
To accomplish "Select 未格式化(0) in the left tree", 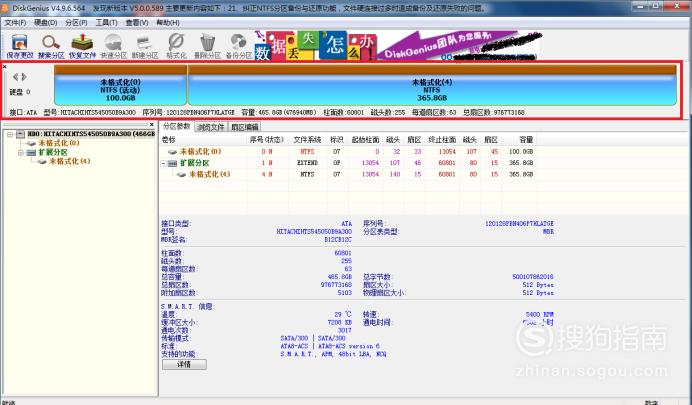I will click(x=59, y=143).
